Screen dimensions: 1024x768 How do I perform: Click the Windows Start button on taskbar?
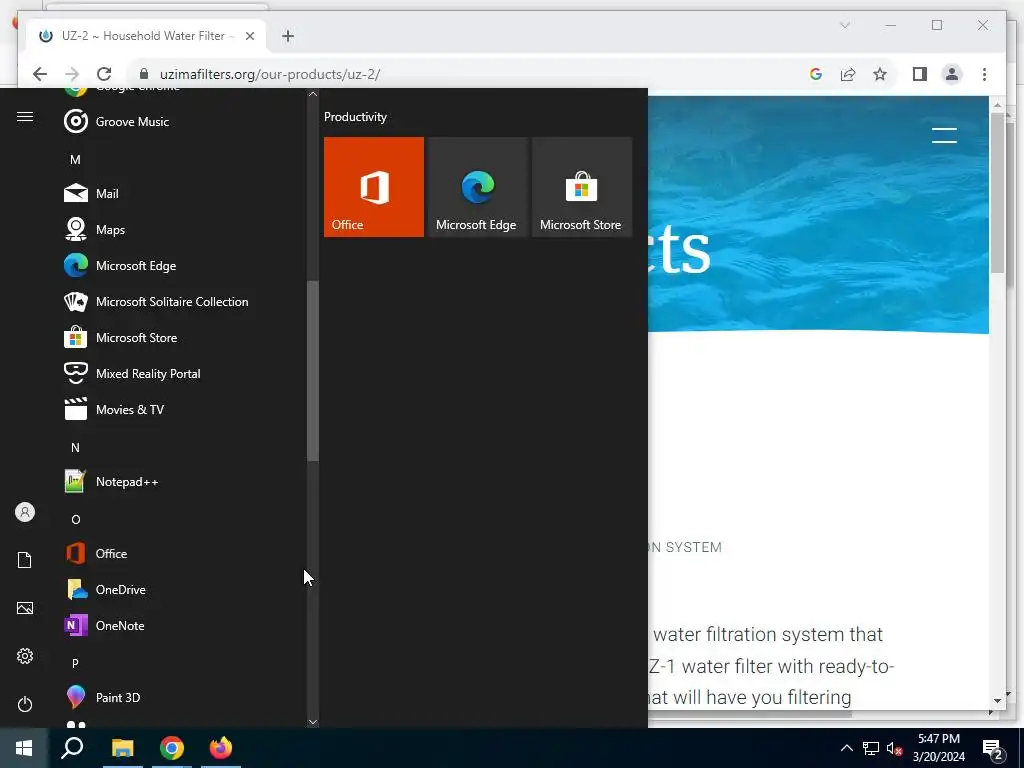pyautogui.click(x=24, y=748)
